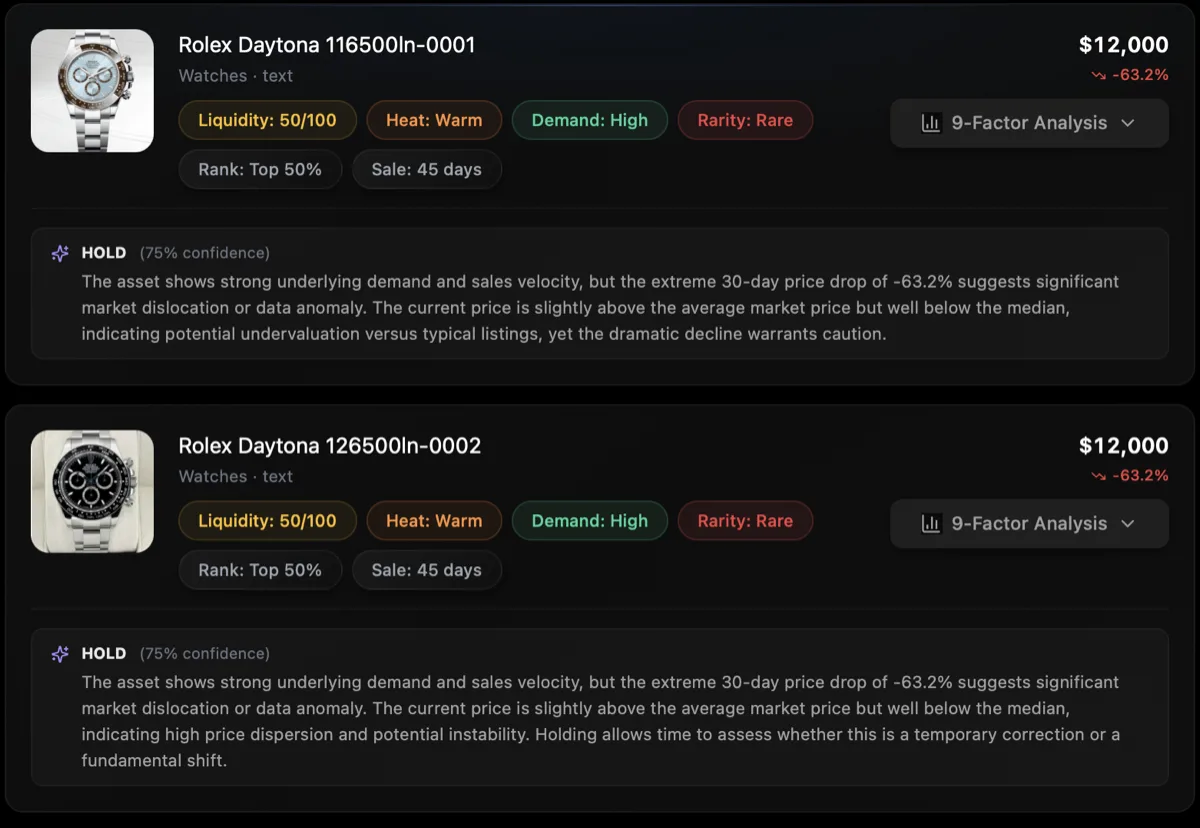This screenshot has width=1200, height=828.
Task: Click the sparkle AI icon beside 116500ln-0001's HOLD
Action: click(x=60, y=253)
